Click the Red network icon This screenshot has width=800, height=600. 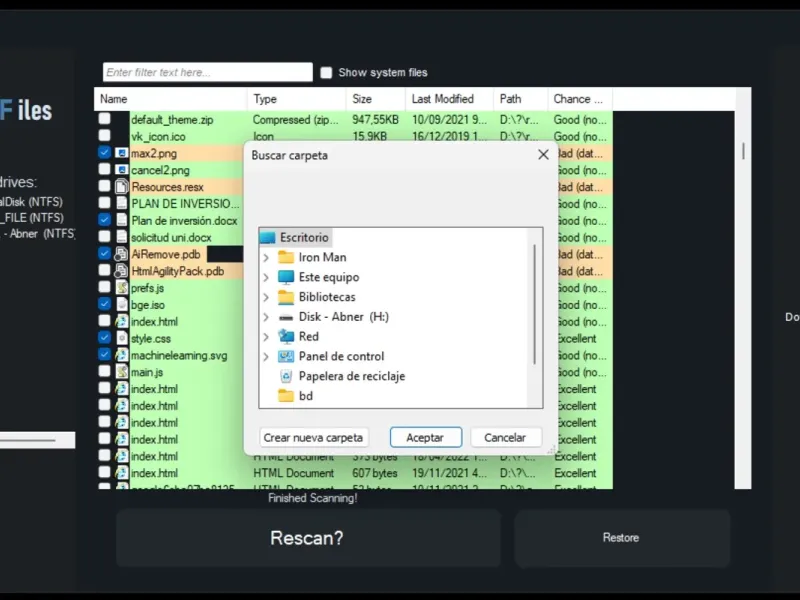(x=286, y=337)
